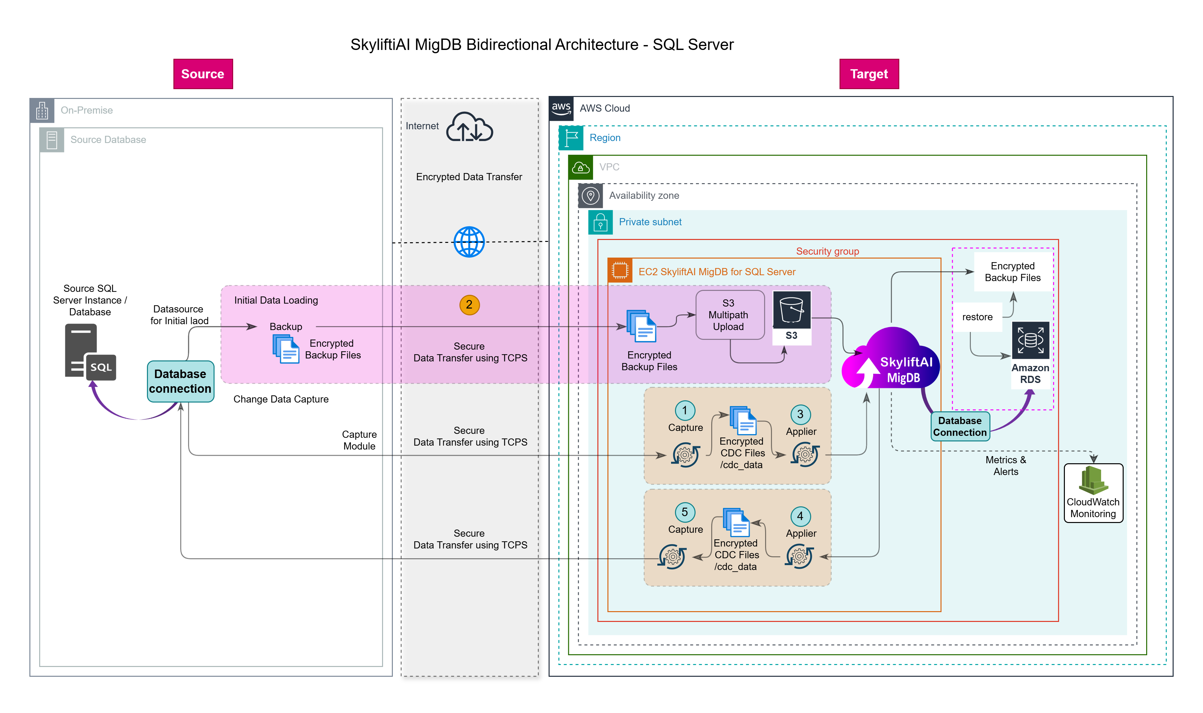Click the diagram title text
This screenshot has height=713, width=1203.
tap(542, 45)
